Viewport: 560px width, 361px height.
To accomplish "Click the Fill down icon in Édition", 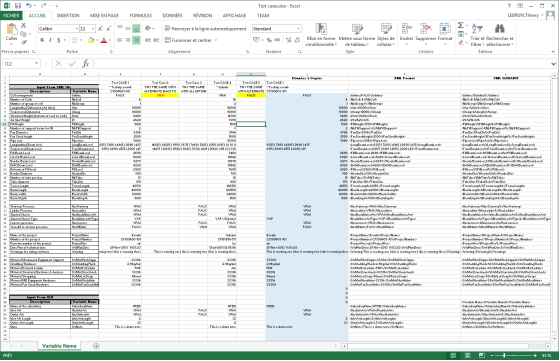I will coord(461,34).
